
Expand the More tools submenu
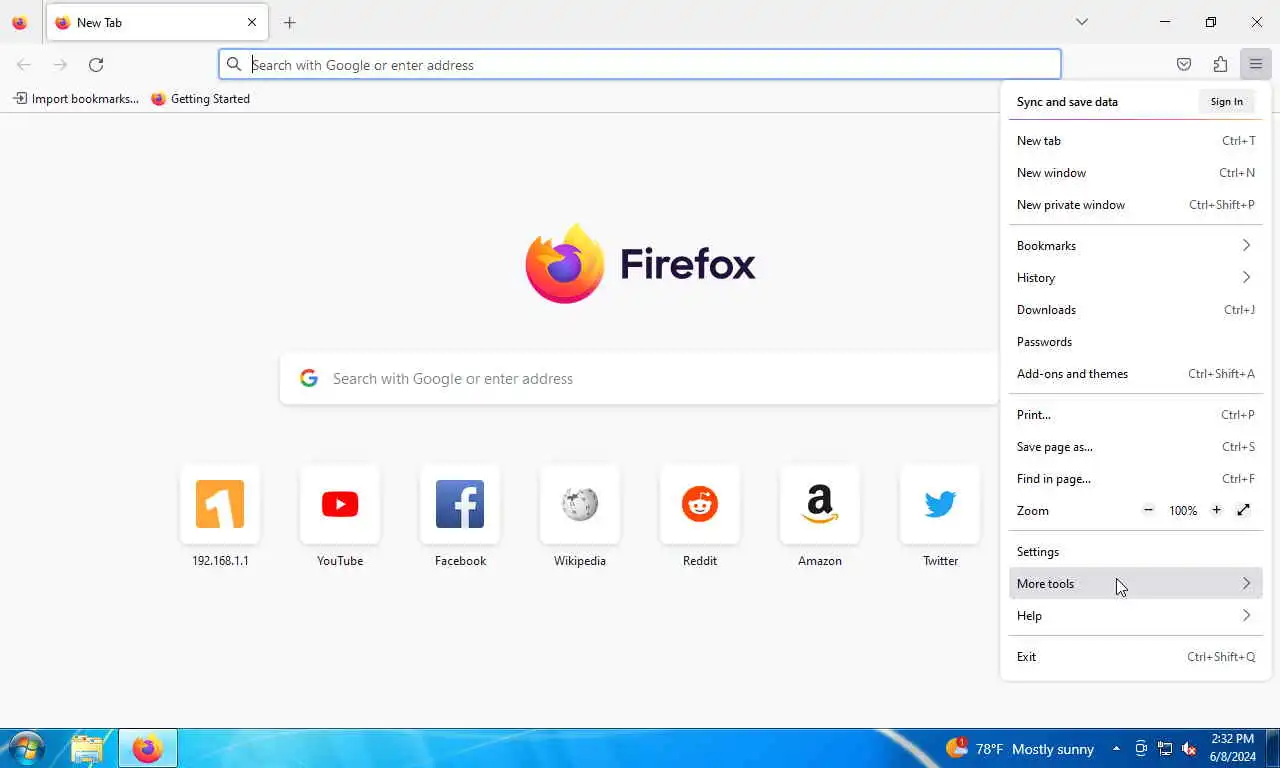click(1136, 584)
